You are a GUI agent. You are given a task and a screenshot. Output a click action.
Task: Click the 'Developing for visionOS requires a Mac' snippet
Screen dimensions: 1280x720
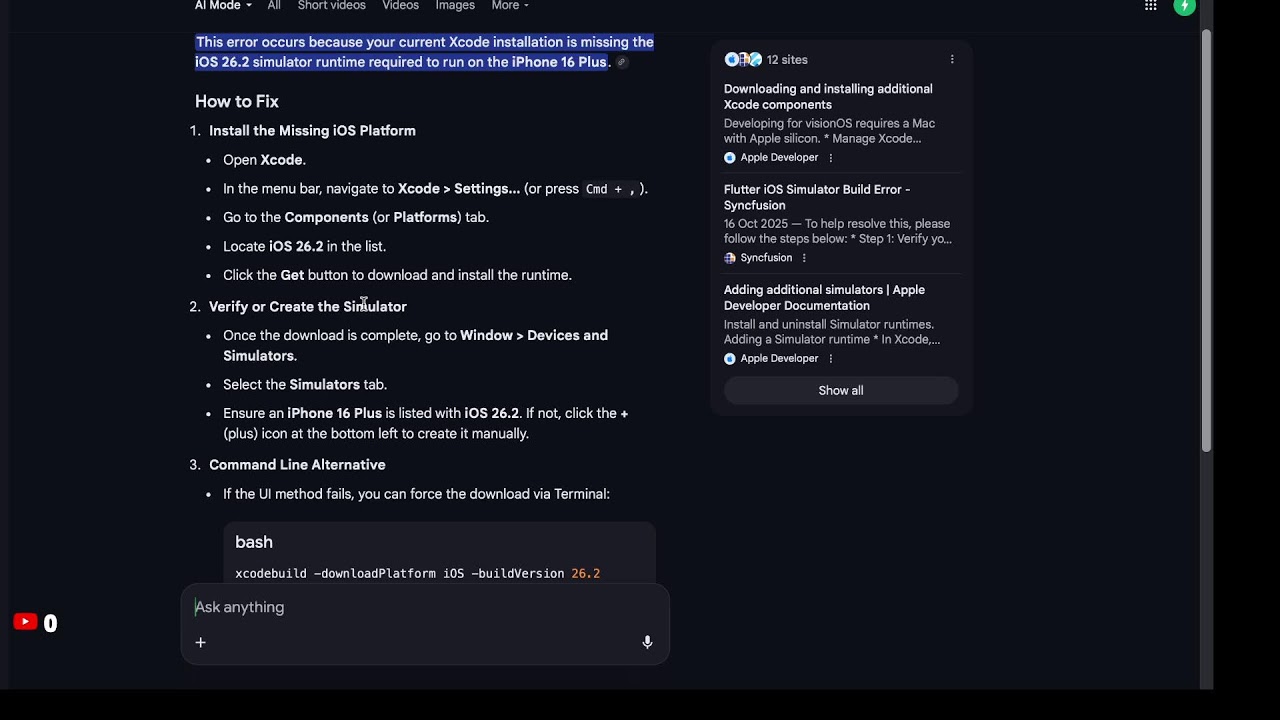(x=829, y=131)
